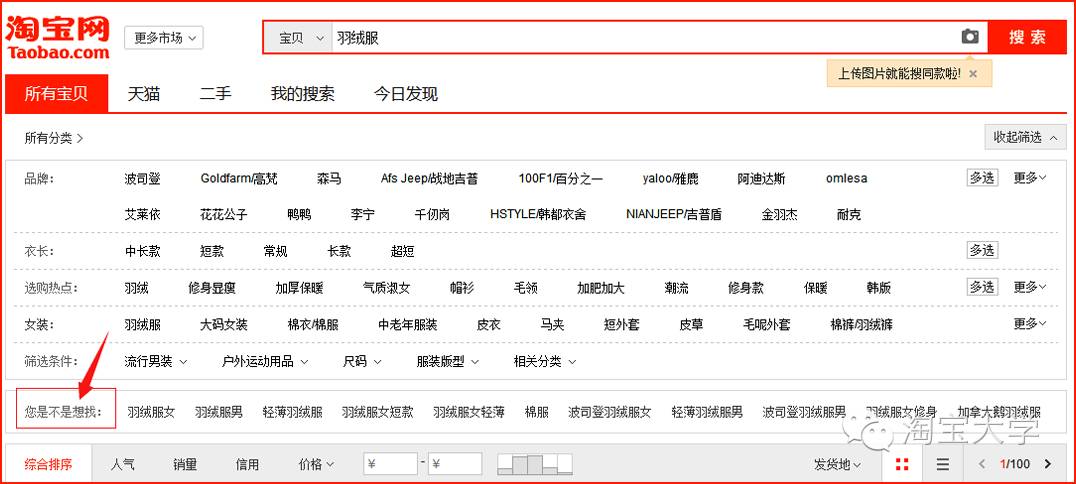Close the upload image tooltip
The image size is (1076, 484).
(x=972, y=73)
